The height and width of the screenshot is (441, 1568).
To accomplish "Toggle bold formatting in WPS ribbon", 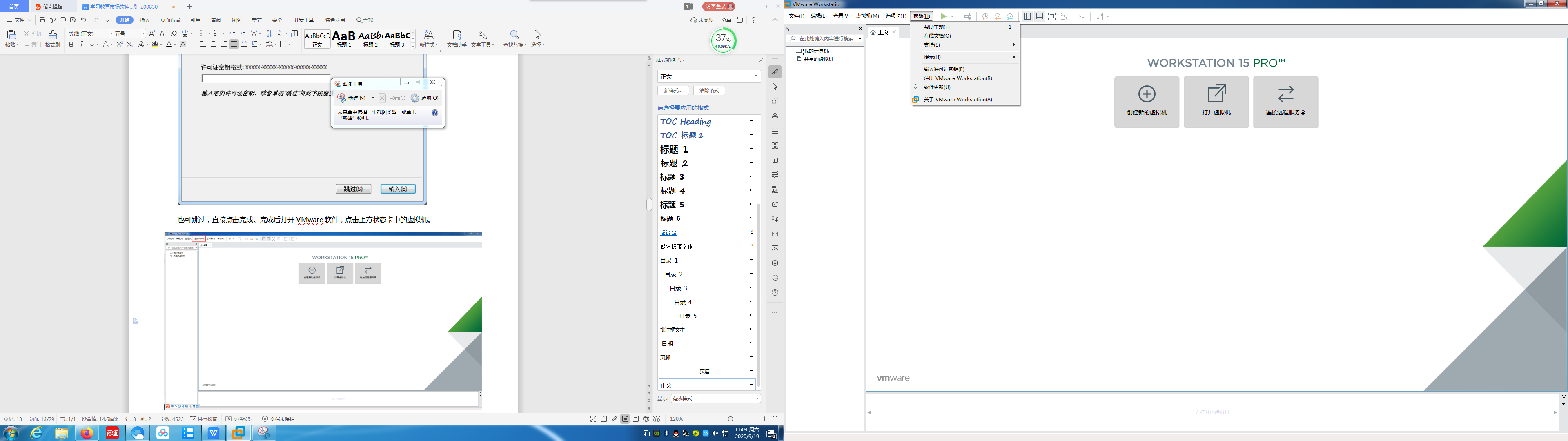I will 71,45.
